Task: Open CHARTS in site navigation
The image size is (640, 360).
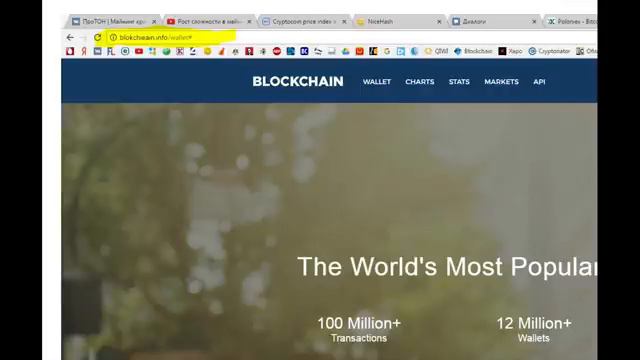Action: 420,82
